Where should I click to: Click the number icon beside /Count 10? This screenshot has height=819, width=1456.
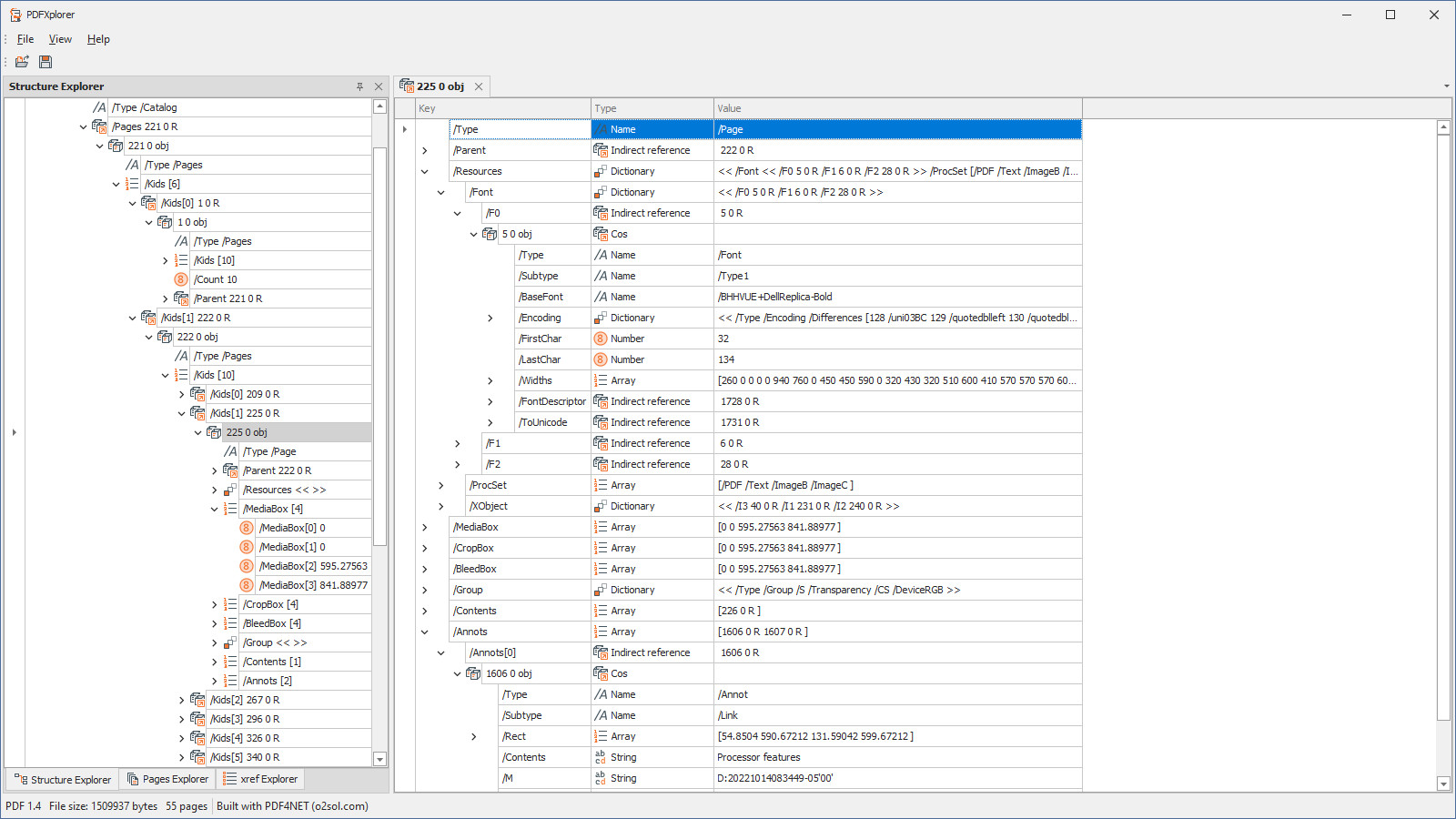pyautogui.click(x=181, y=279)
